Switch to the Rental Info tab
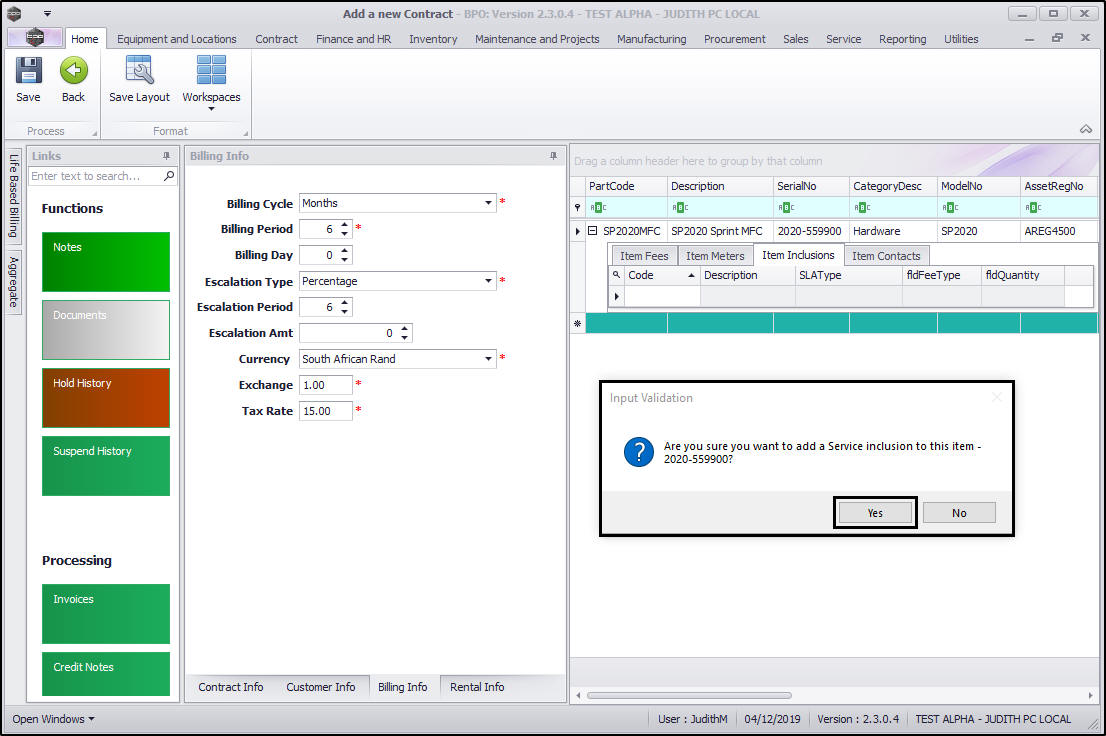The height and width of the screenshot is (736, 1106). pyautogui.click(x=477, y=687)
